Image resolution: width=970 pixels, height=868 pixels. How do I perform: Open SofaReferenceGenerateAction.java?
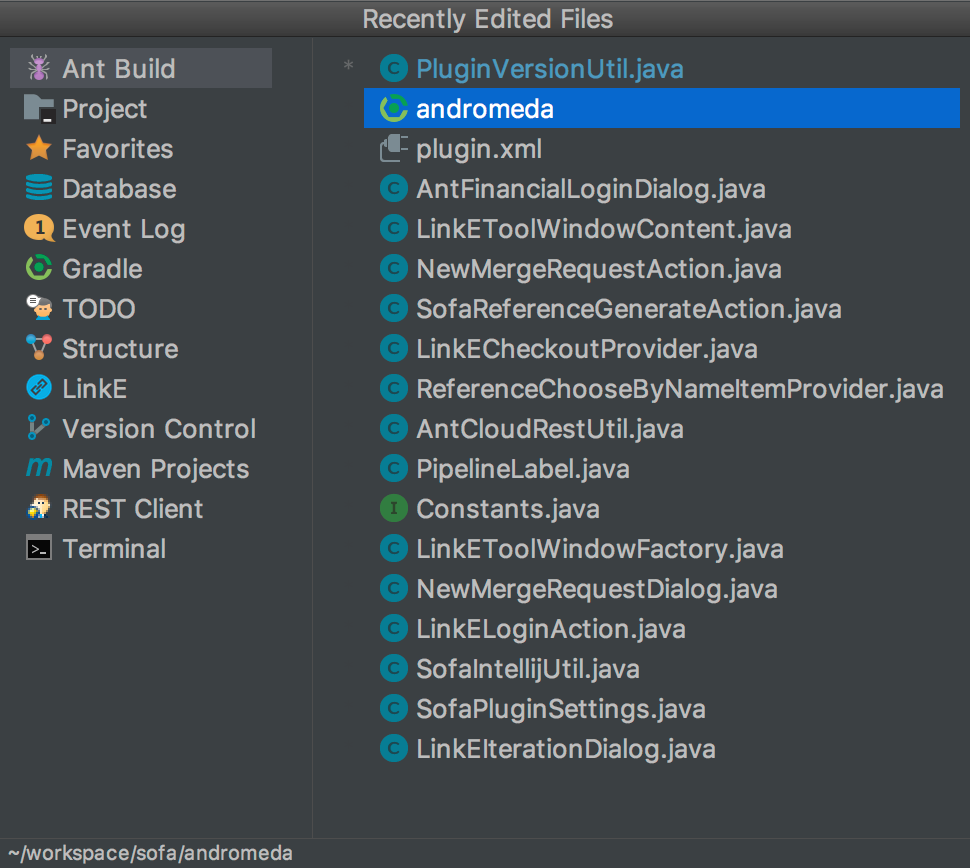tap(662, 308)
